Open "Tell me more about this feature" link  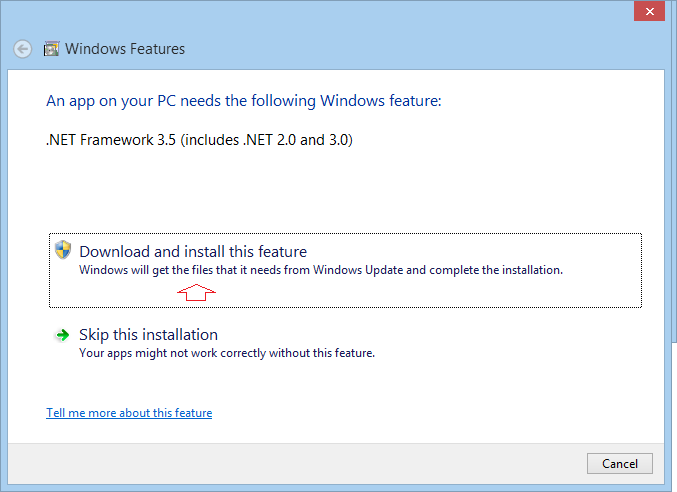(x=129, y=413)
